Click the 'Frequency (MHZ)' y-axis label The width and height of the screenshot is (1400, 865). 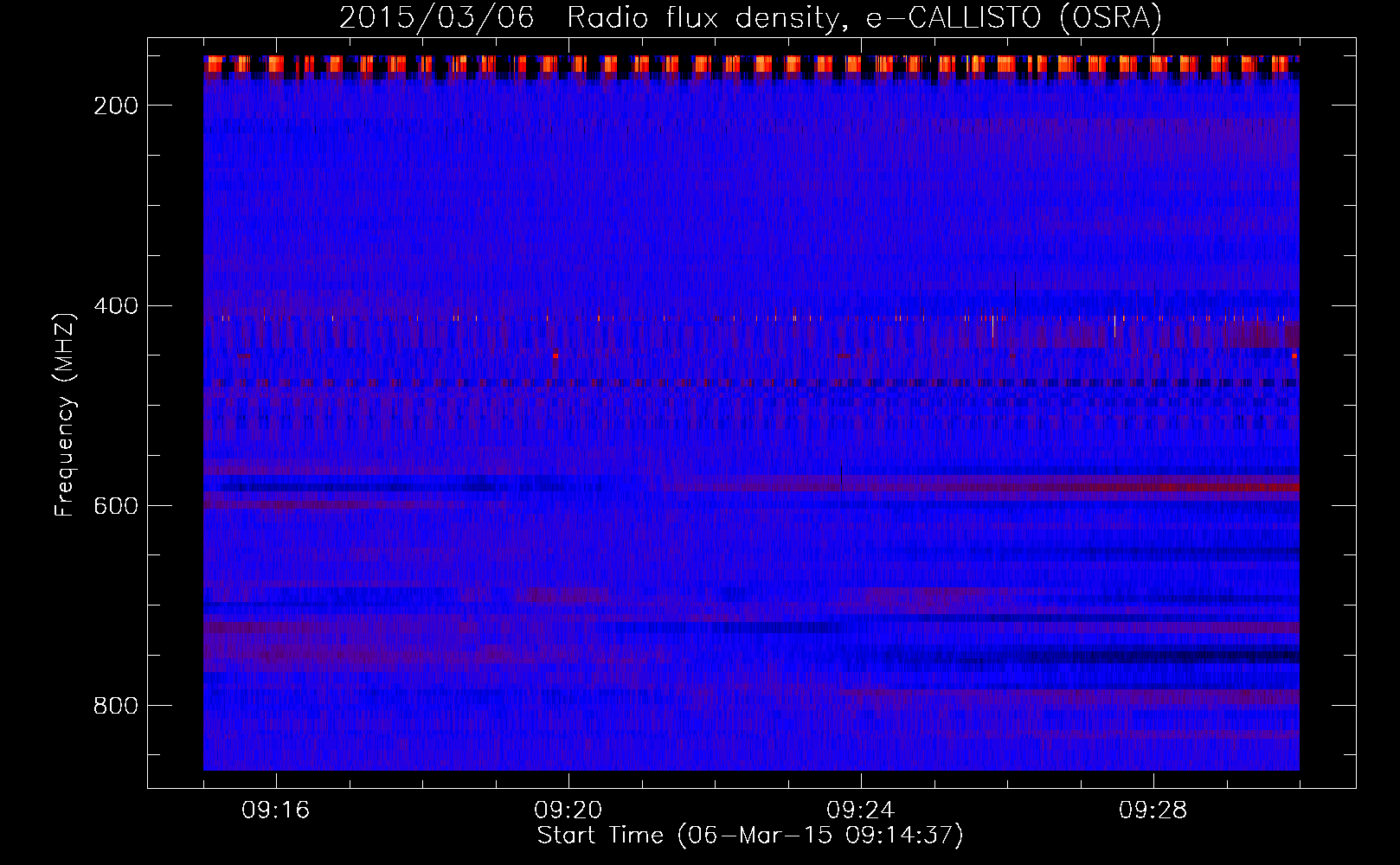[65, 414]
